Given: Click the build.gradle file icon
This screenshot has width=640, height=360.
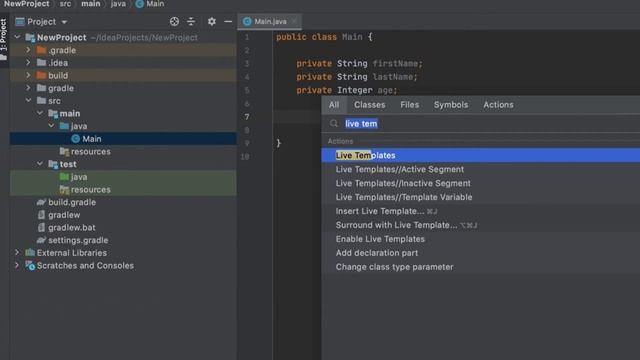Looking at the screenshot, I should (x=41, y=202).
